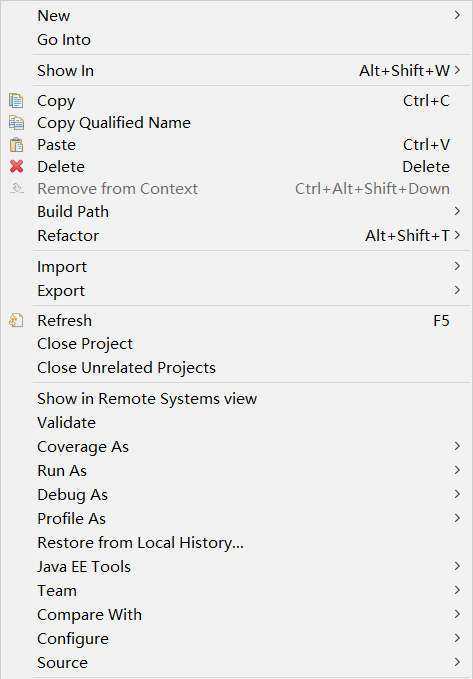Open the Debug As entry

(72, 495)
